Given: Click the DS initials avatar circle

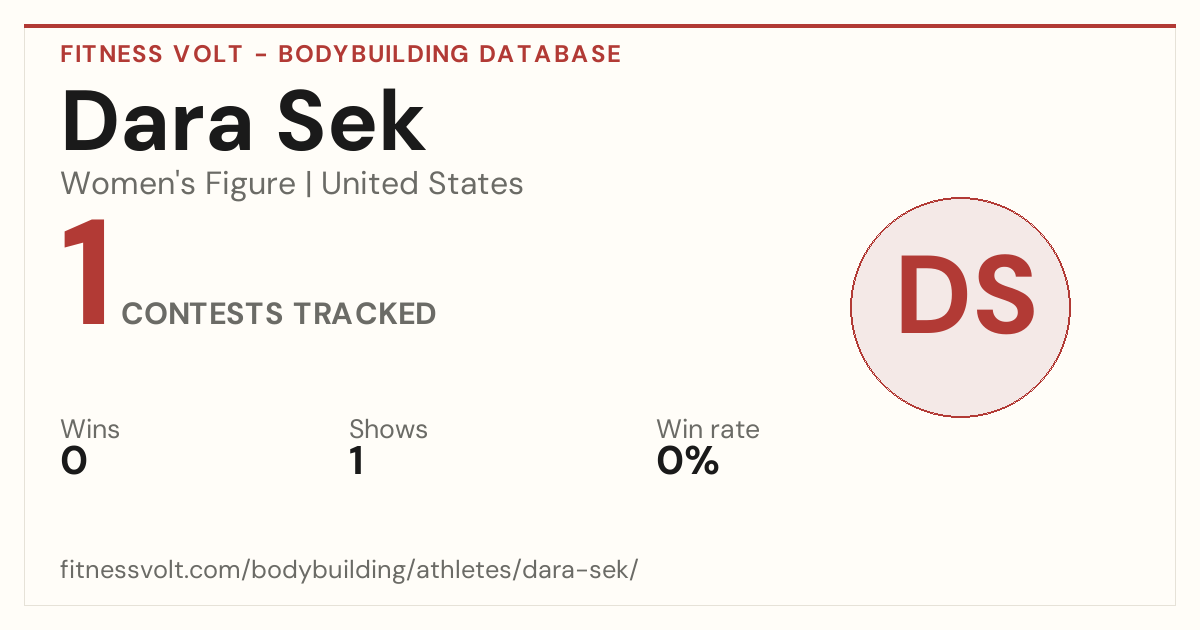Looking at the screenshot, I should click(x=960, y=307).
